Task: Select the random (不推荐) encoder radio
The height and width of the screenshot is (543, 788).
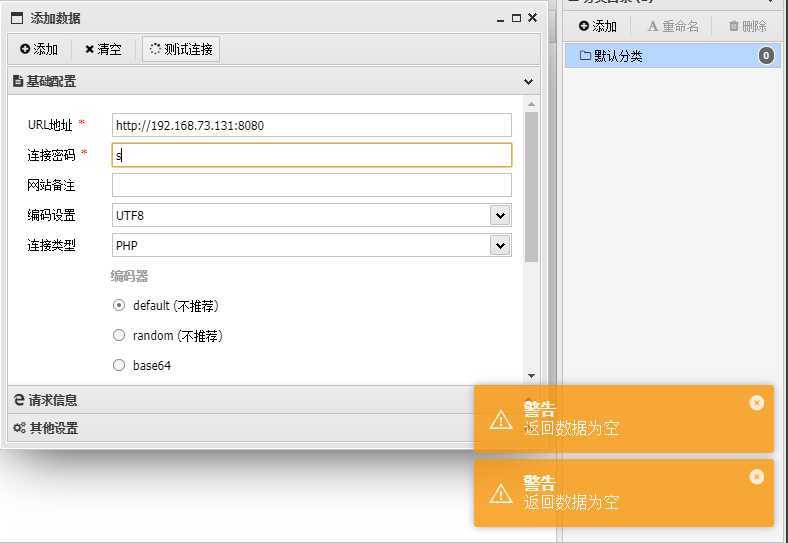Action: tap(119, 335)
